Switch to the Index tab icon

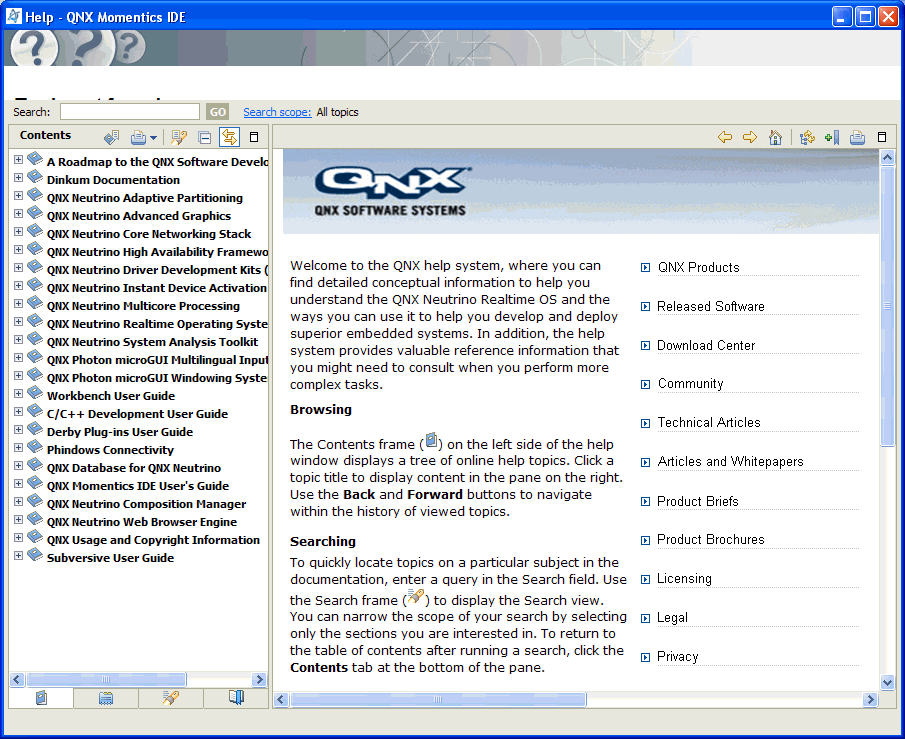[x=106, y=698]
